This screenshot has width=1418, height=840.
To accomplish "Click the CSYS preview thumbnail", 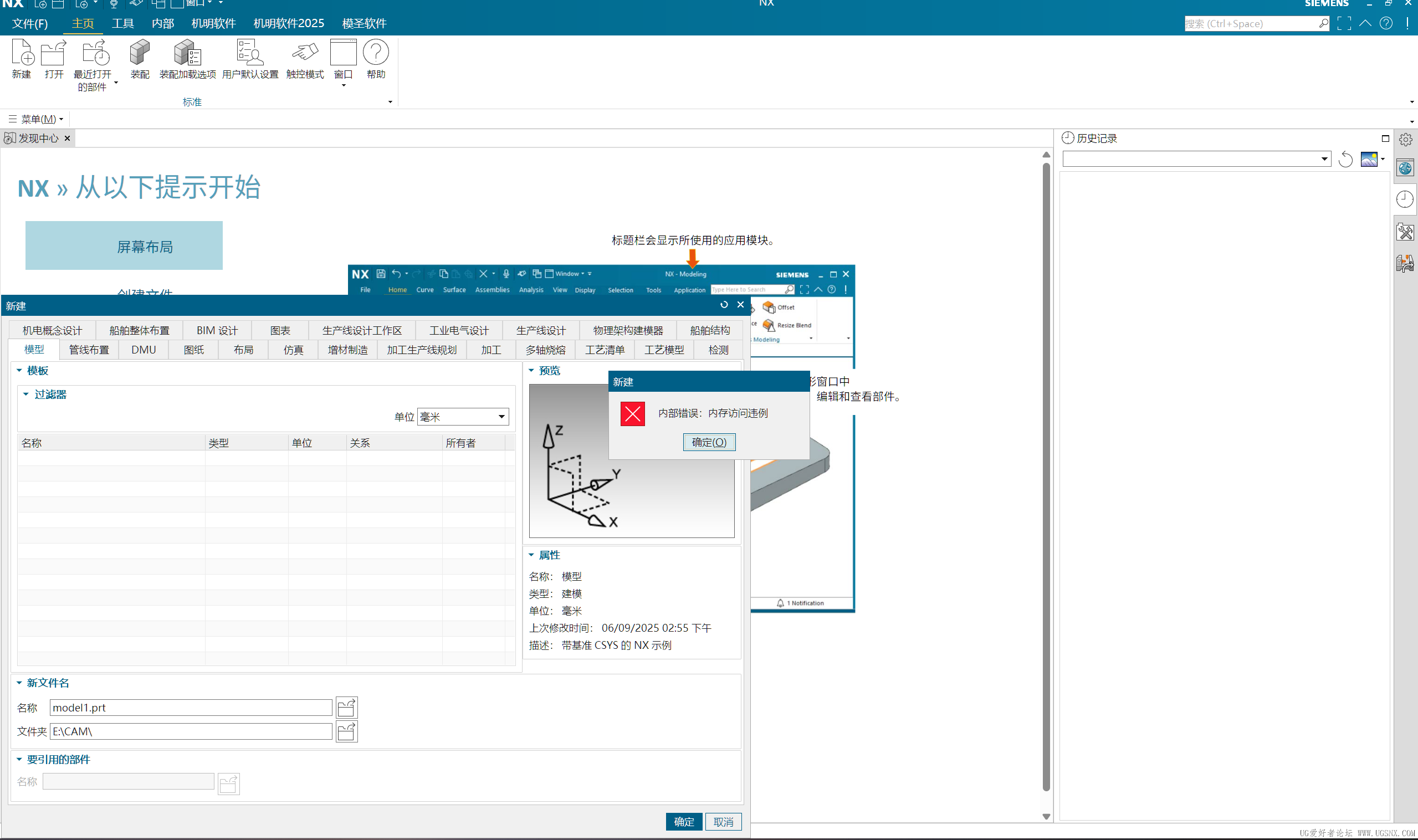I will coord(632,461).
